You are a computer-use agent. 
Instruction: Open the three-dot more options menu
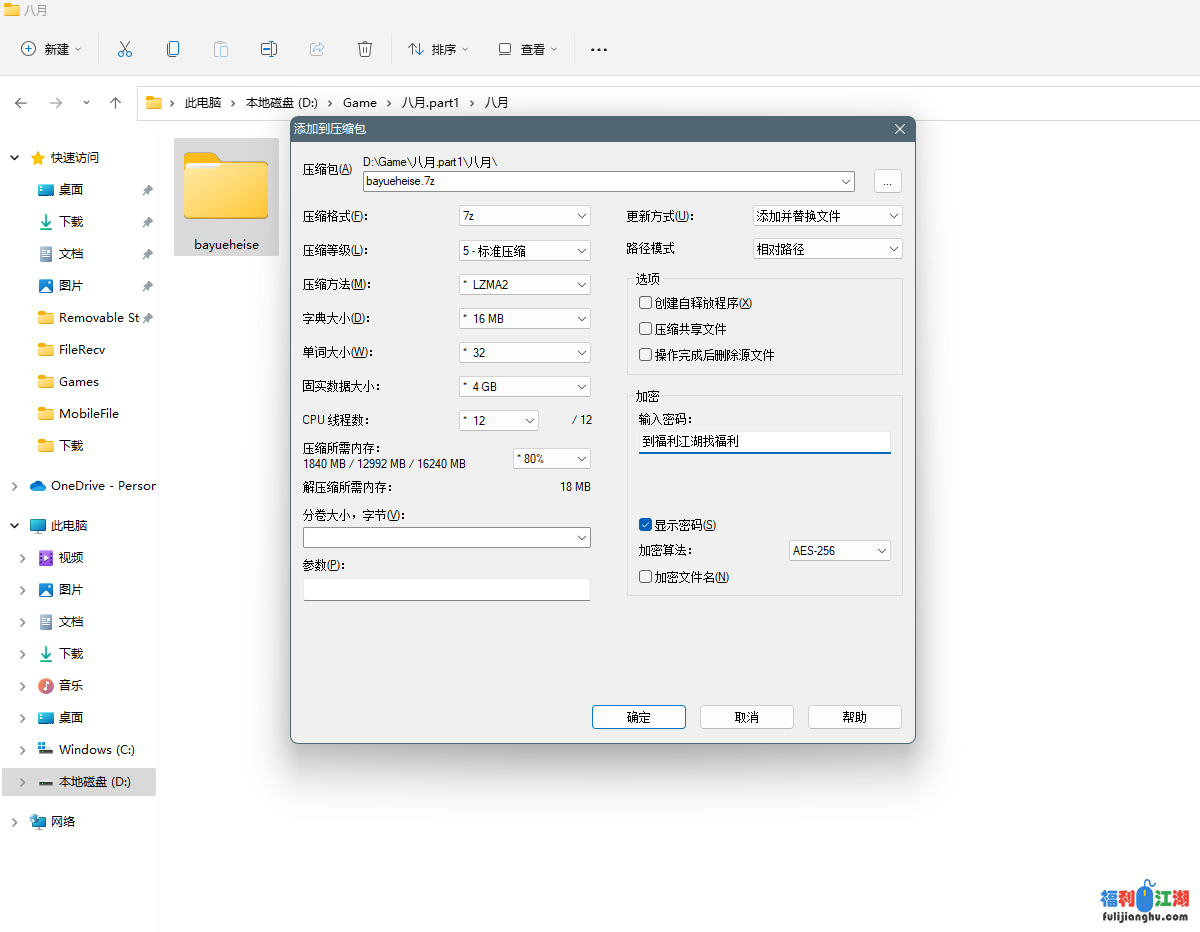click(x=598, y=49)
